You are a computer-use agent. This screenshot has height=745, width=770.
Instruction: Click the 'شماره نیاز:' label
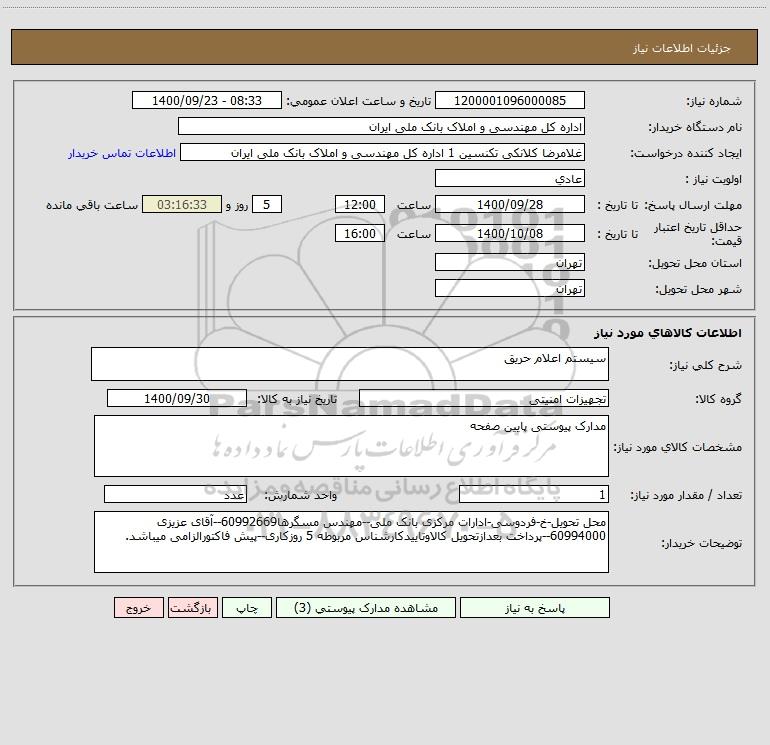(714, 101)
